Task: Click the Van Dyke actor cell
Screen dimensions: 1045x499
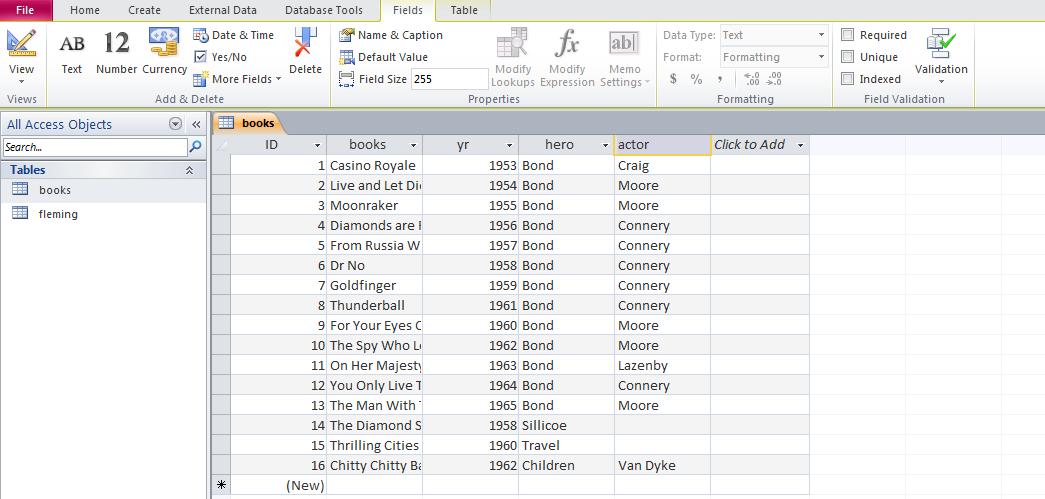Action: [662, 465]
